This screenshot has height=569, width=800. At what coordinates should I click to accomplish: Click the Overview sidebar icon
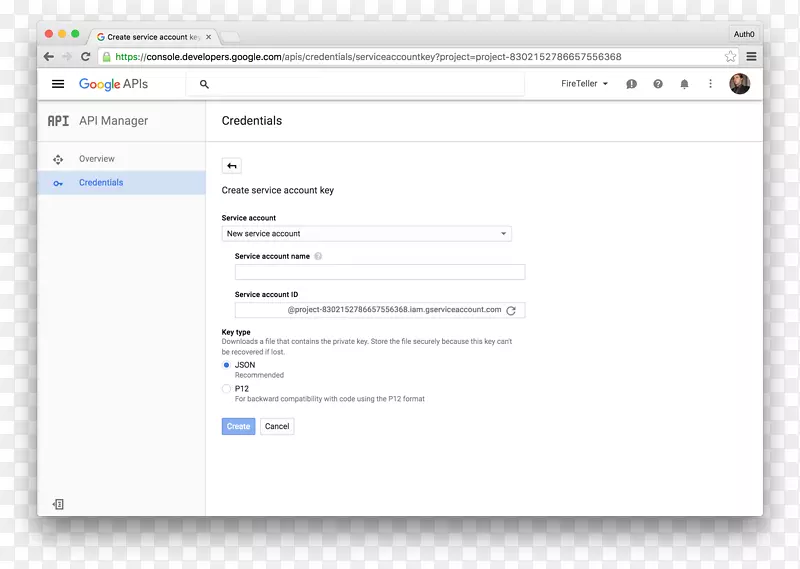click(58, 159)
